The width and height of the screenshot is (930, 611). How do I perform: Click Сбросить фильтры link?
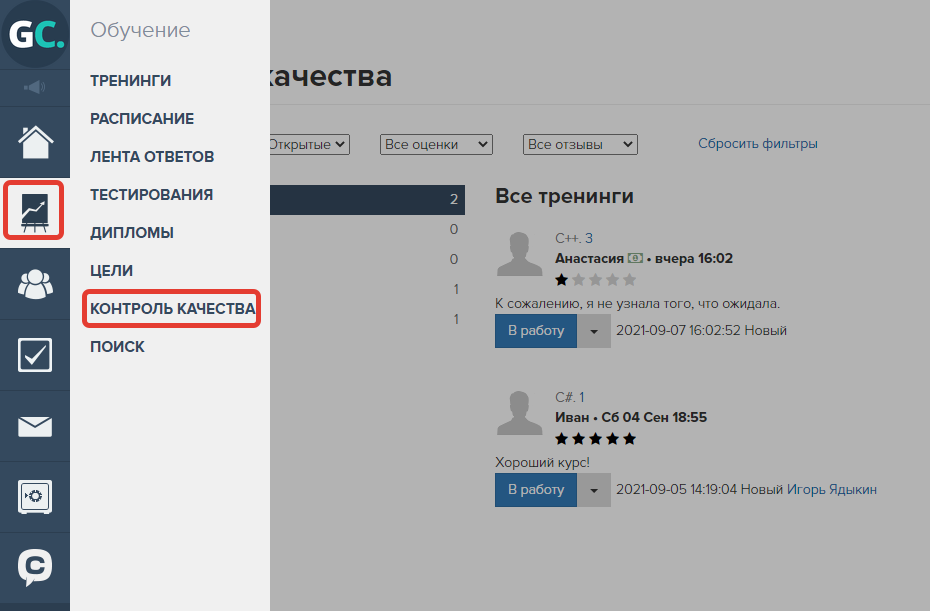[757, 143]
